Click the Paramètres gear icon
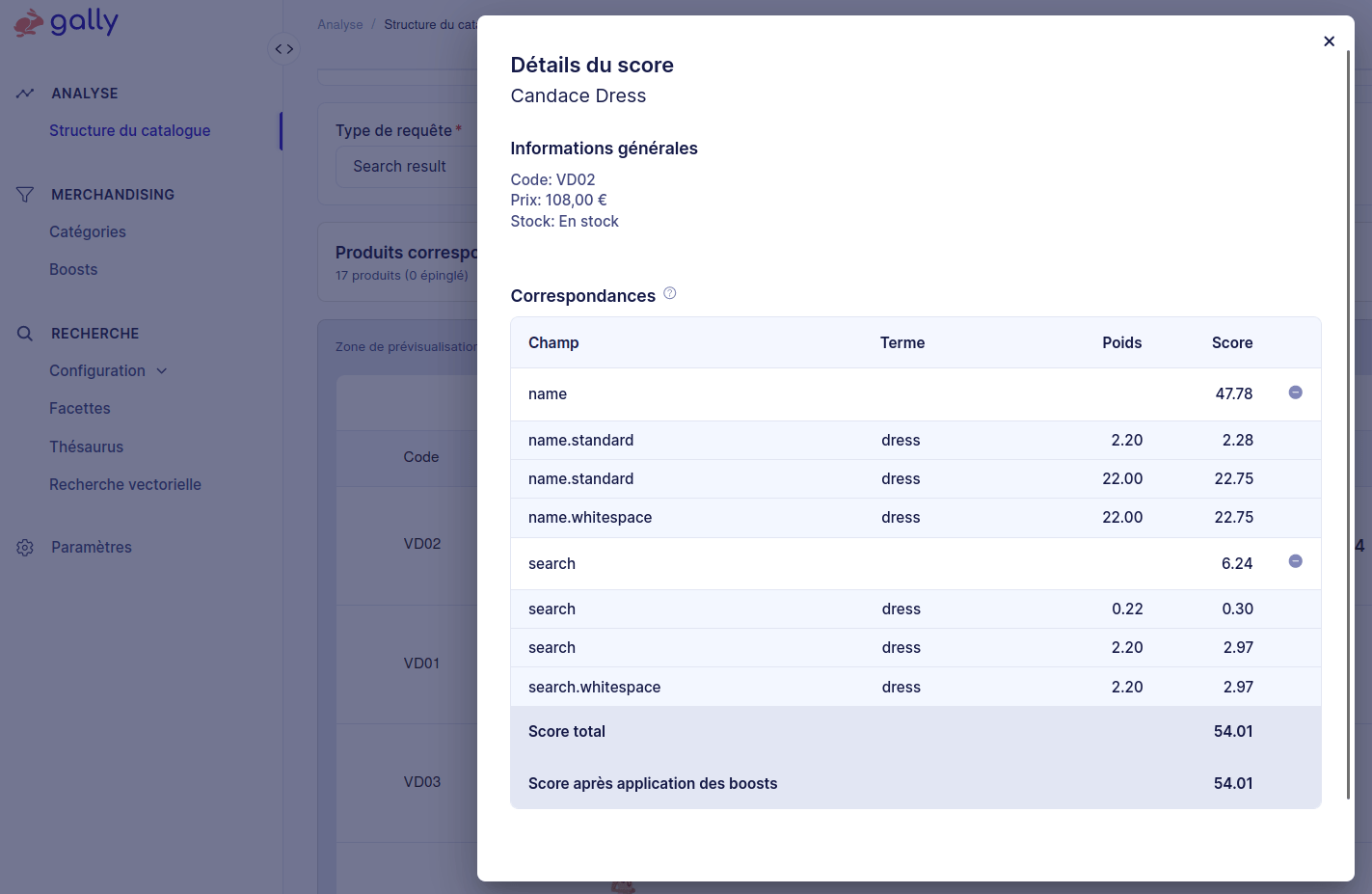1372x894 pixels. [x=25, y=548]
